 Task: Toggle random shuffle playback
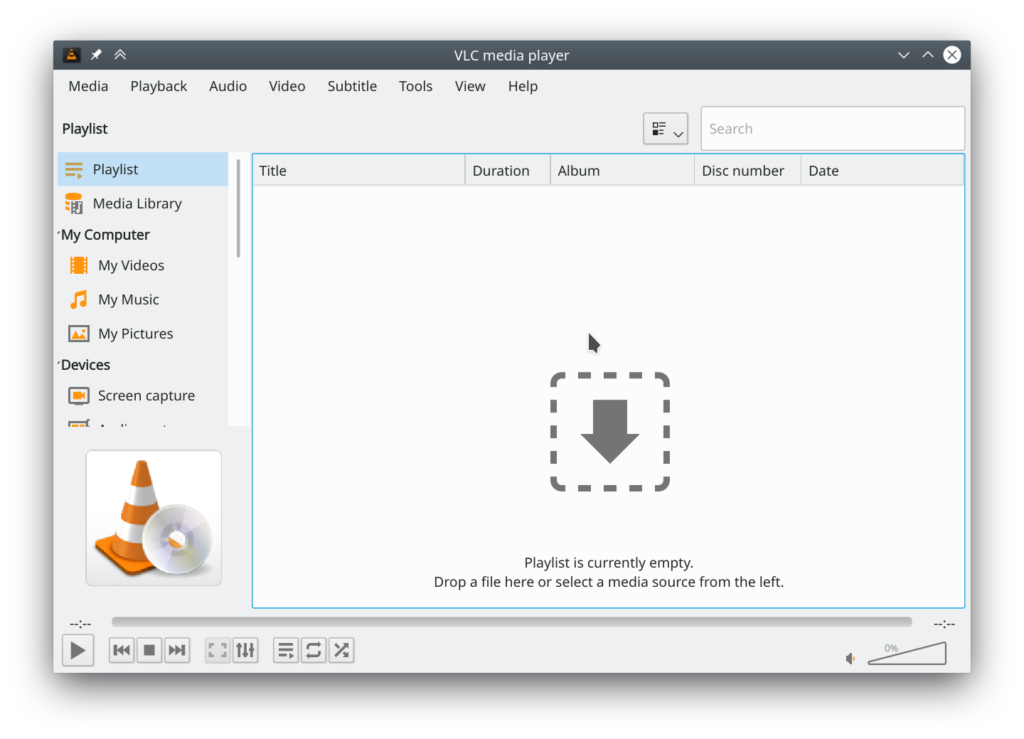click(342, 650)
